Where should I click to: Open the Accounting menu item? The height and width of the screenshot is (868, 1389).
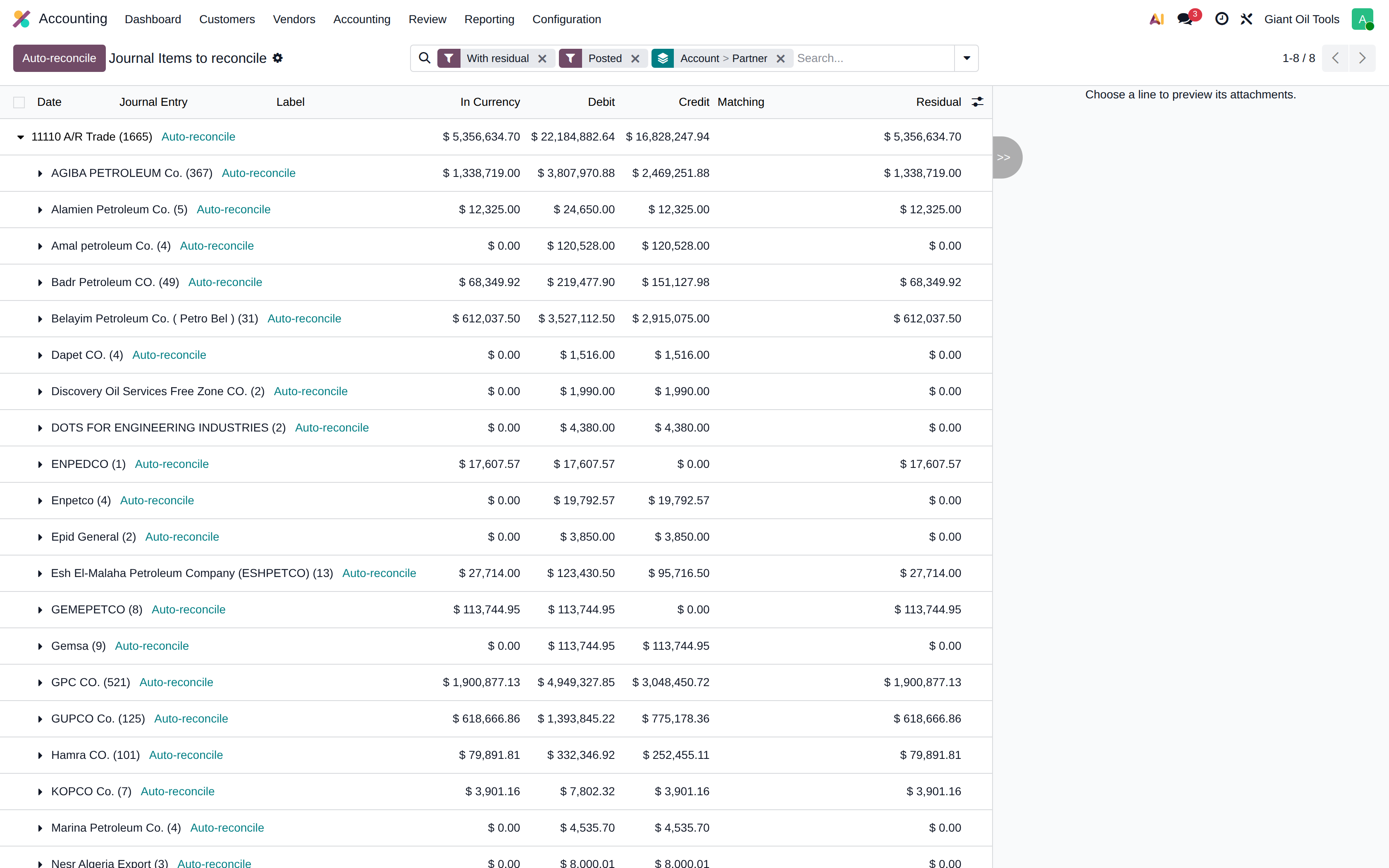362,19
